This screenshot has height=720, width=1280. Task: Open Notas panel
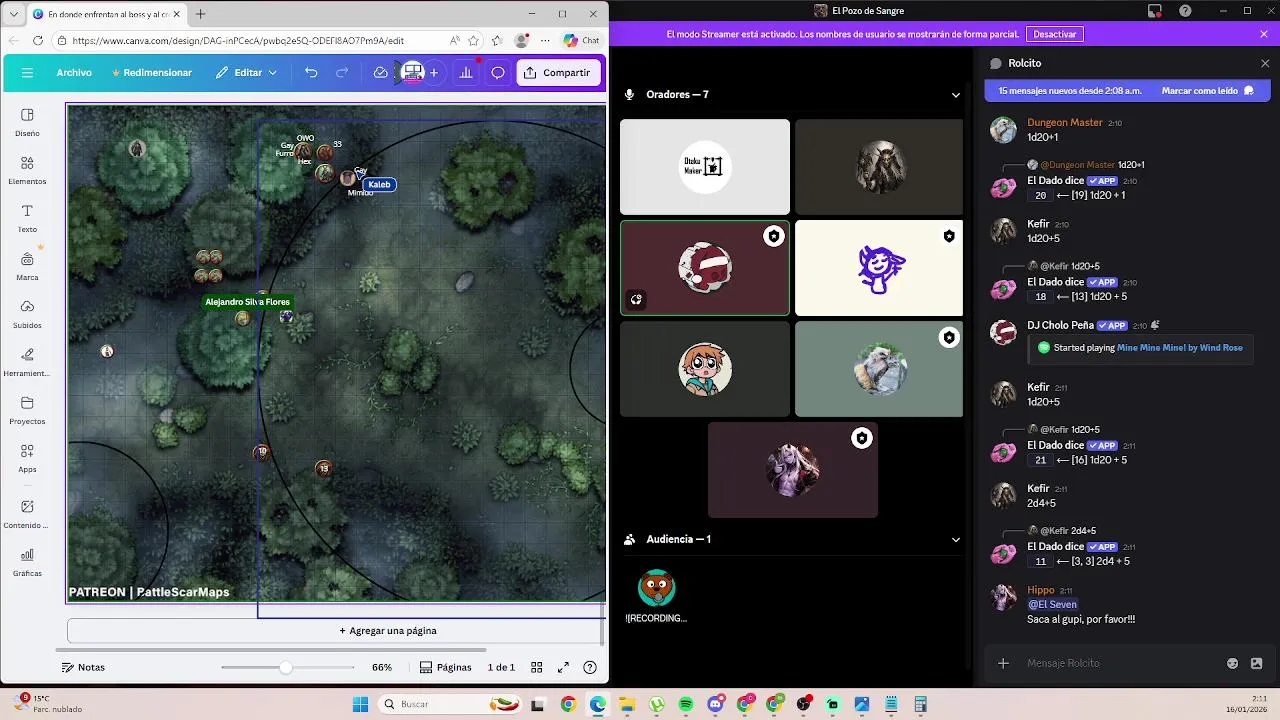point(83,667)
